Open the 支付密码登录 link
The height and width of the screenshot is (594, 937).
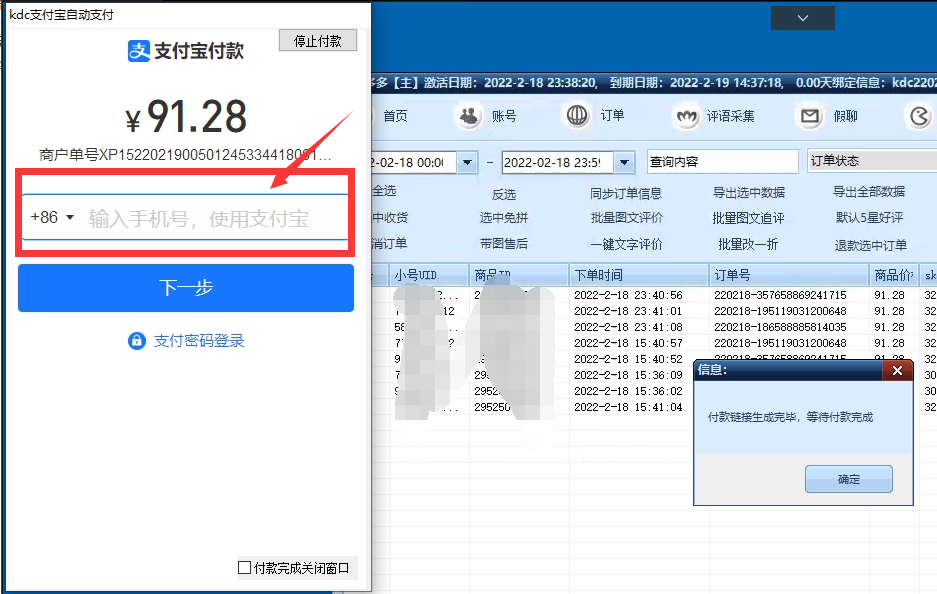coord(199,341)
